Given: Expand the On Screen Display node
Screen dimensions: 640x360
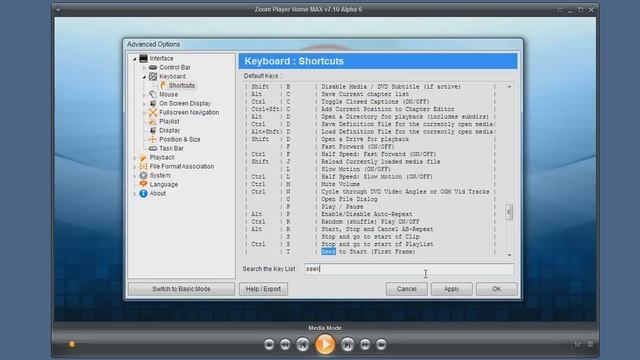Looking at the screenshot, I should (144, 104).
